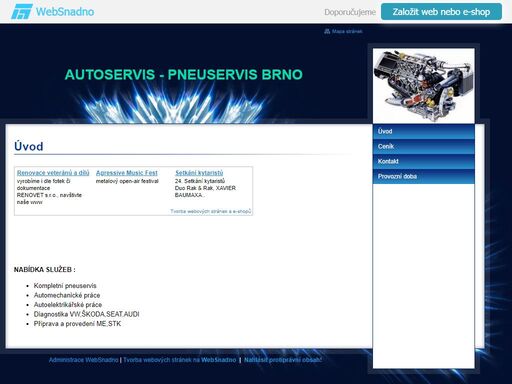Select the Úvod menu item

pyautogui.click(x=424, y=131)
